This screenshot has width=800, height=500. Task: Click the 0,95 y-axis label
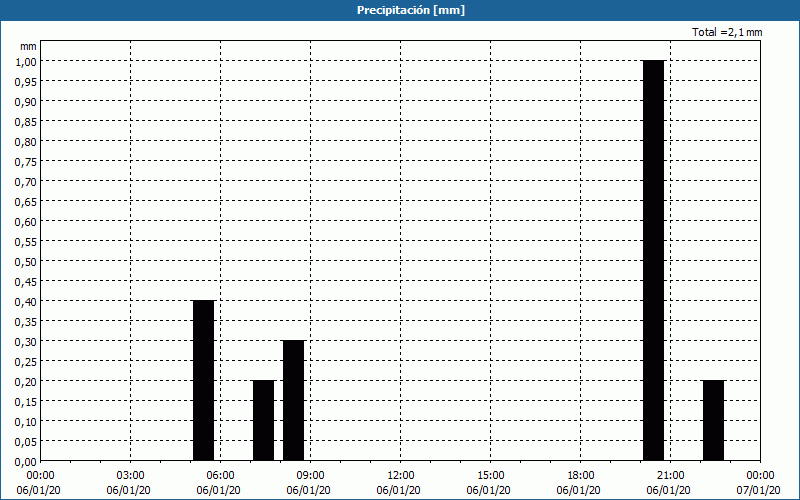(26, 81)
